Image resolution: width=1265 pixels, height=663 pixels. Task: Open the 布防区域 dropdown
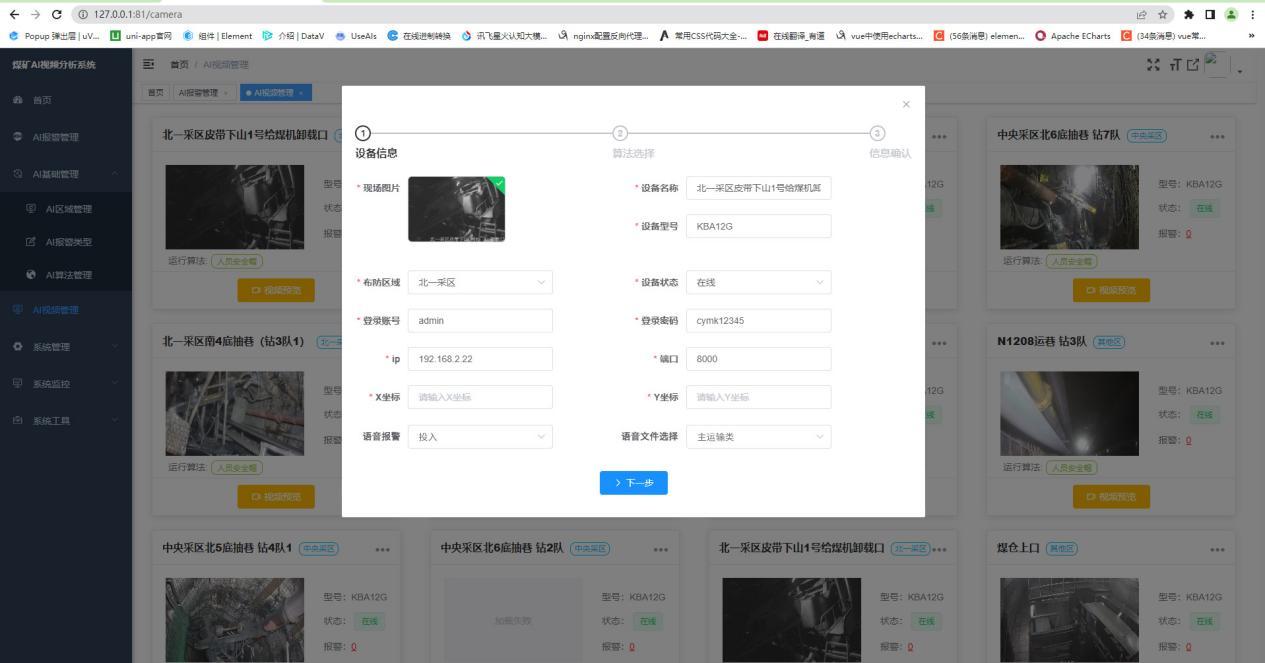(x=479, y=283)
